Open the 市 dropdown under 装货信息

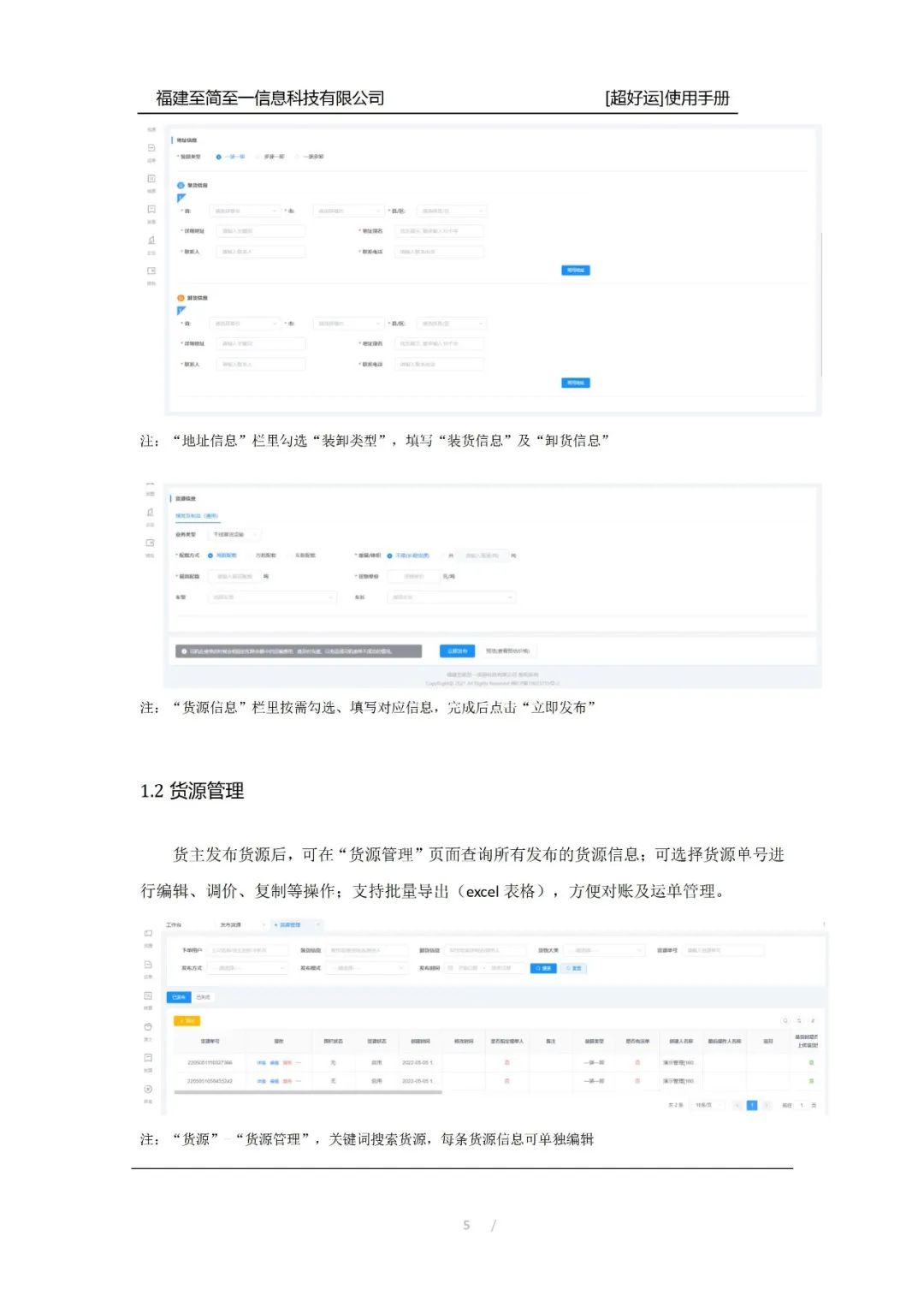pos(348,211)
